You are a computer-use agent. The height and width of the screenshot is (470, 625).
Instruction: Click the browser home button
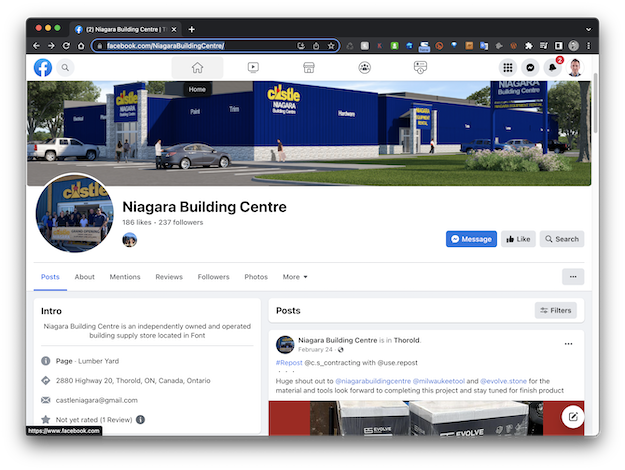(81, 46)
